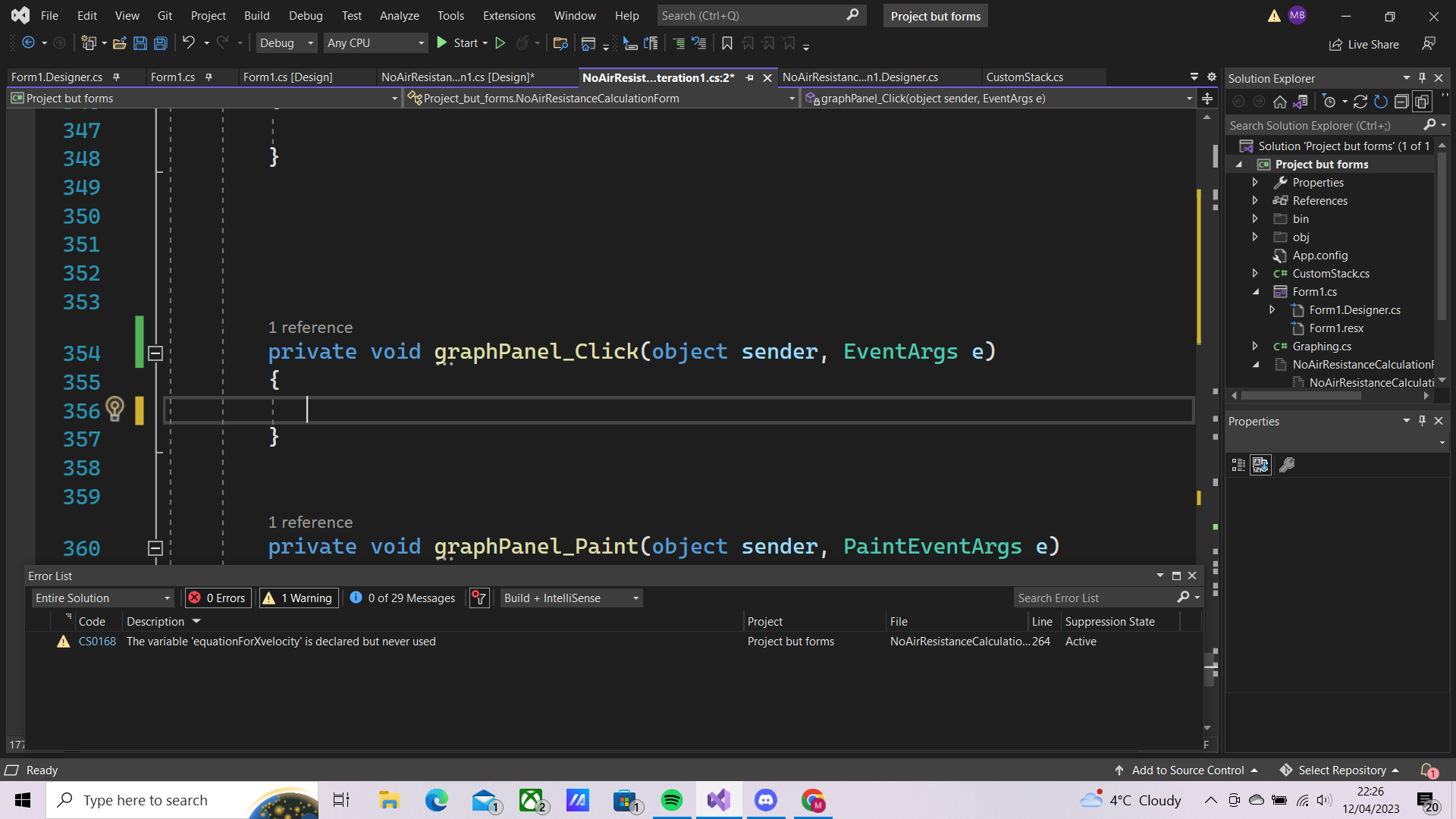Click the Navigate Backward arrow icon
1456x819 pixels.
tap(29, 42)
